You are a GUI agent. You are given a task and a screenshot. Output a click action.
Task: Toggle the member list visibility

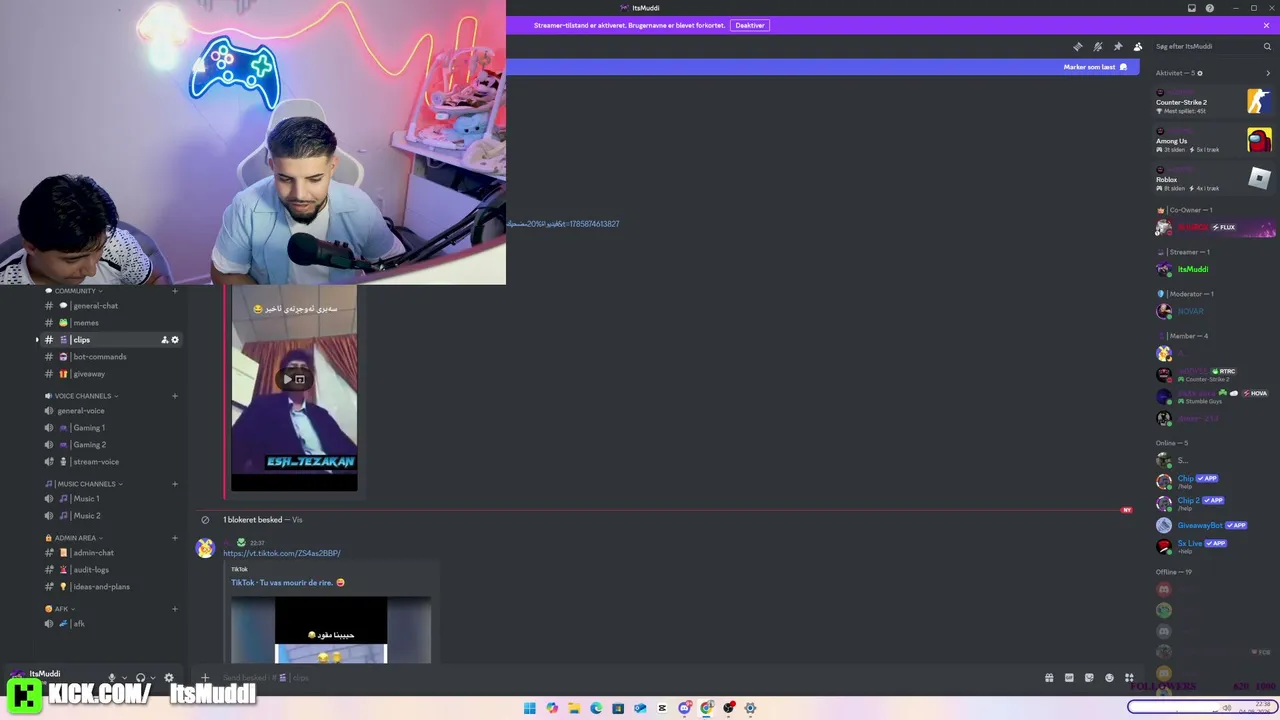pyautogui.click(x=1138, y=47)
